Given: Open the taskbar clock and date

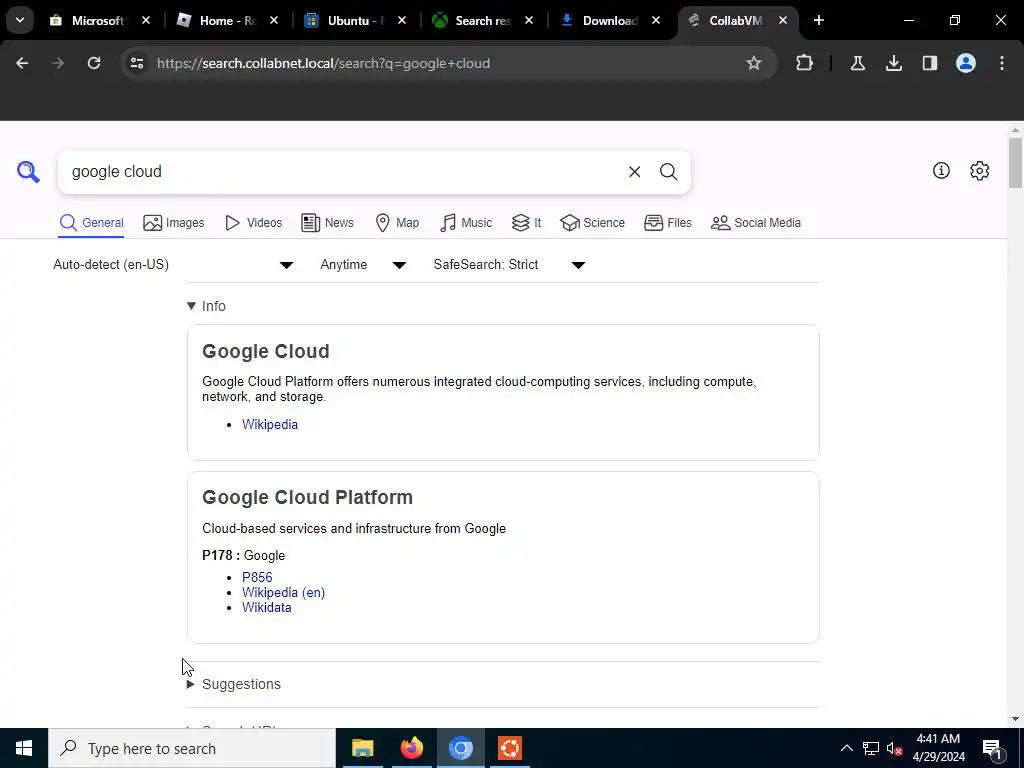Looking at the screenshot, I should point(938,748).
